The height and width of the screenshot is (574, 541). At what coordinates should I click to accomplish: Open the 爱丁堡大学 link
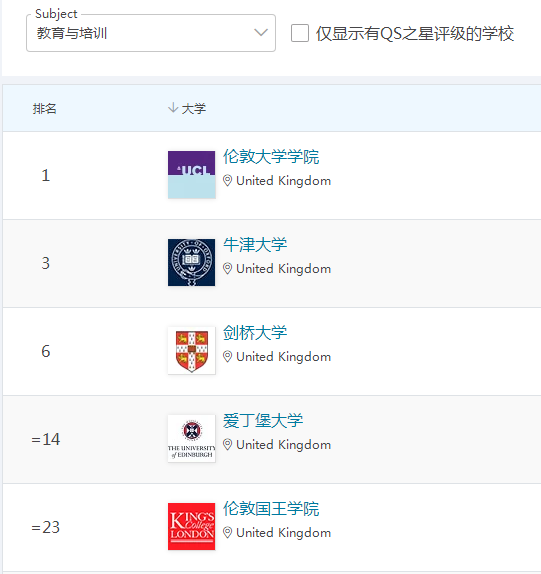(x=263, y=421)
